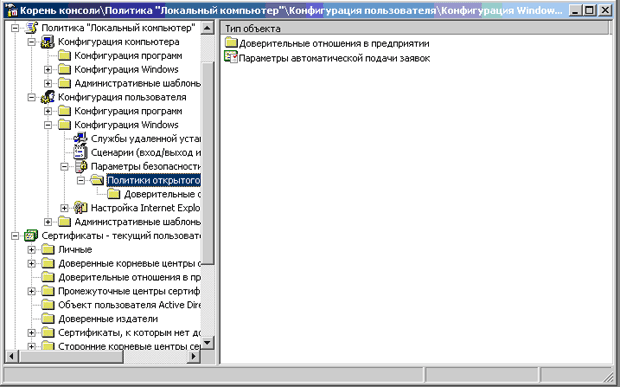
Task: Click the Тип объекта column header
Action: [415, 28]
